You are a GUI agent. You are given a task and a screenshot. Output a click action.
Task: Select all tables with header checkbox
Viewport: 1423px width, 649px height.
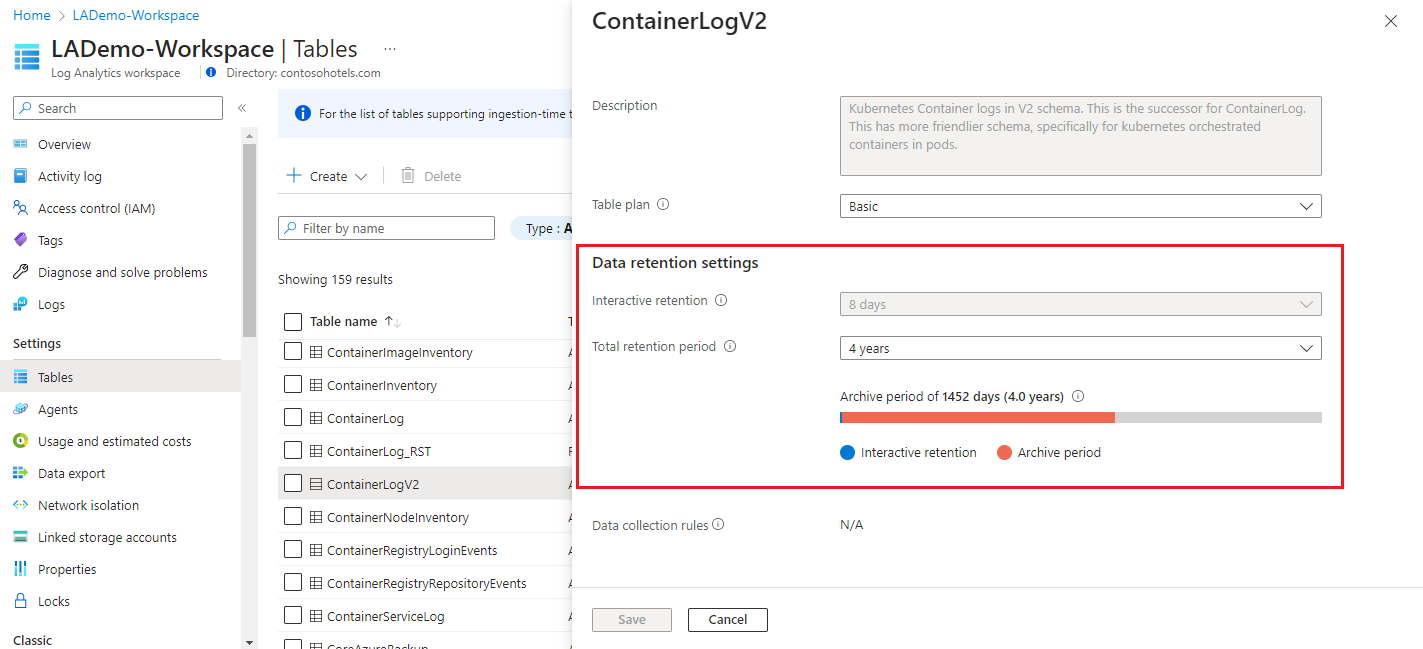tap(293, 322)
